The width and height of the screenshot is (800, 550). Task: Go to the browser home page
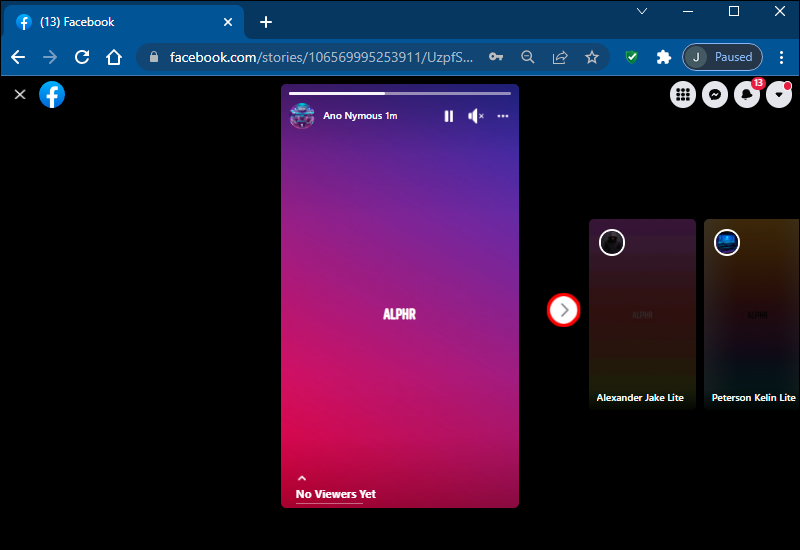(114, 57)
